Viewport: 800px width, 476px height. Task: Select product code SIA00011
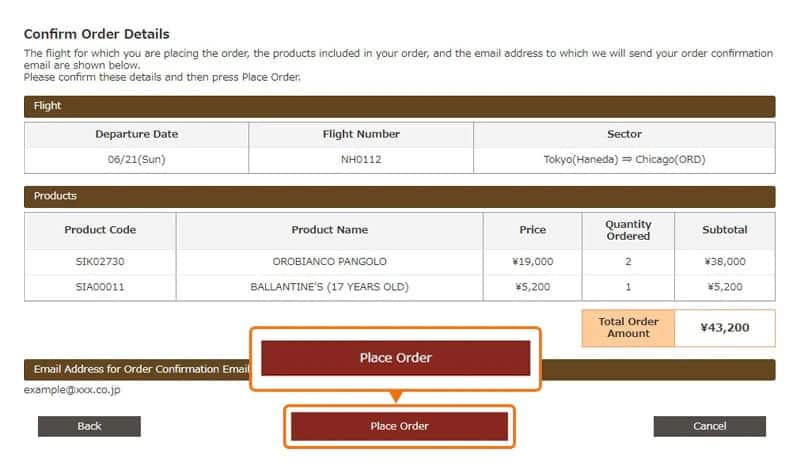[x=100, y=287]
